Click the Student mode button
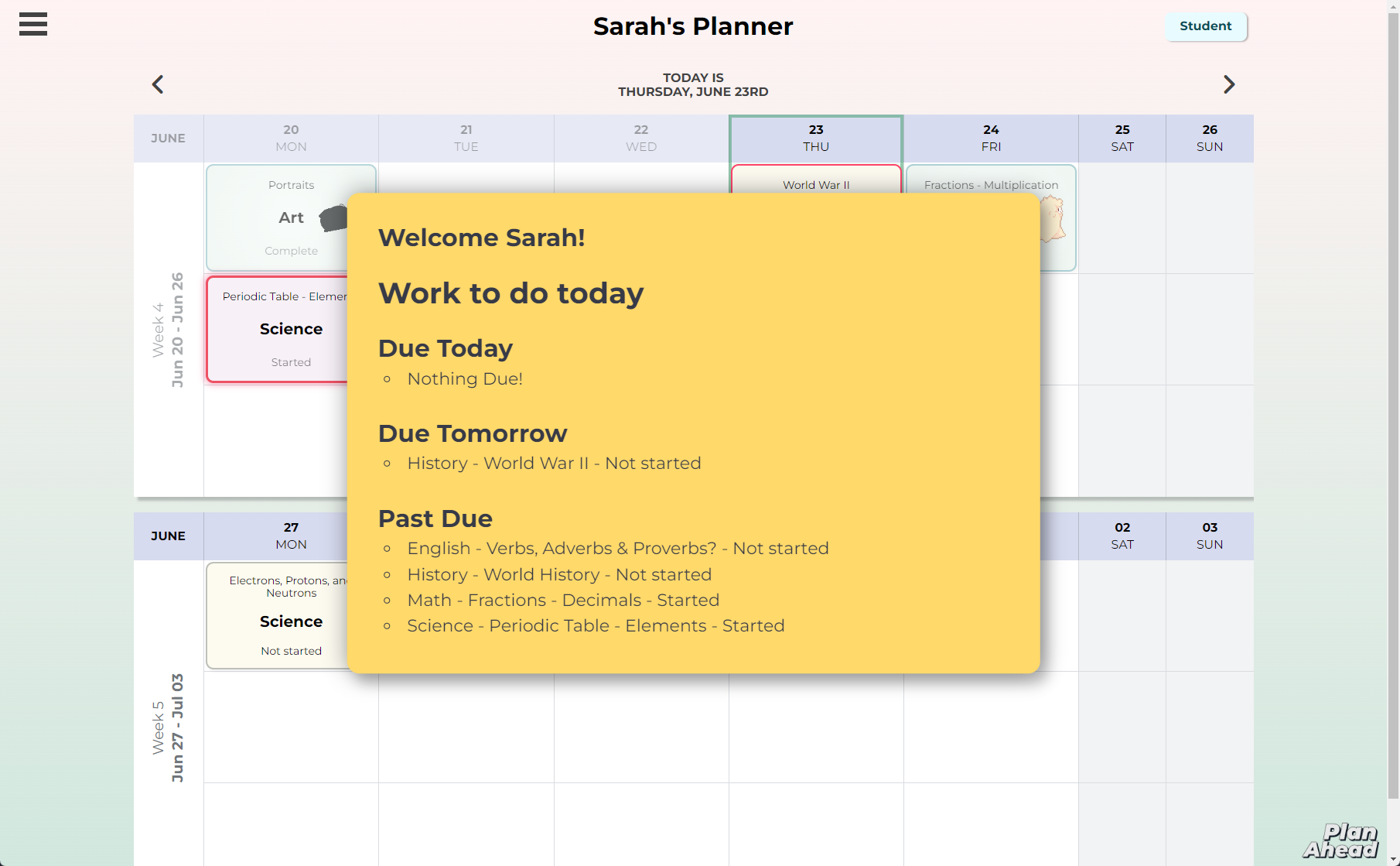 coord(1204,26)
